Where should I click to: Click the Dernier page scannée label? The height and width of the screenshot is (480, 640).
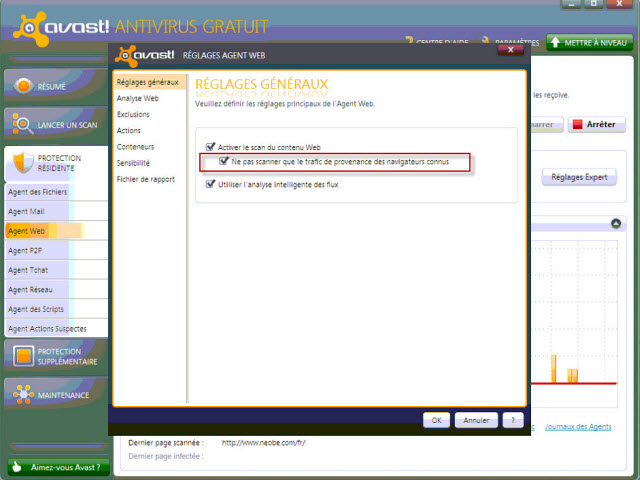tap(166, 443)
